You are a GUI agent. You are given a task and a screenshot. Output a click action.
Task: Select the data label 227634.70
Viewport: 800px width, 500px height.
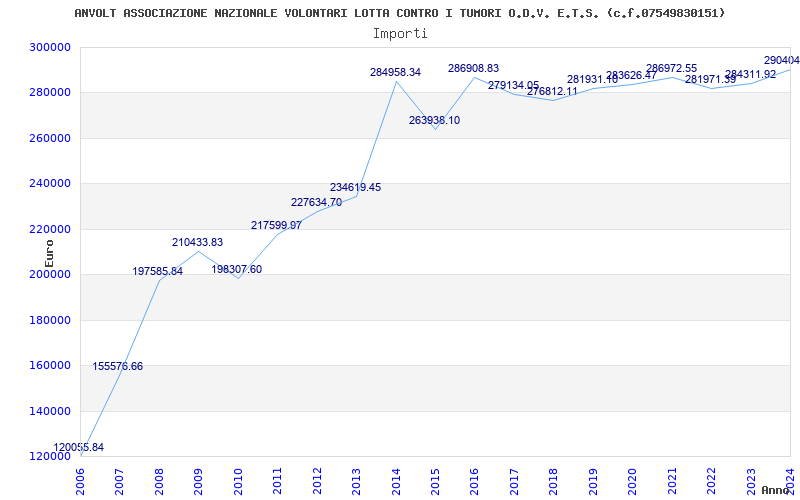pyautogui.click(x=316, y=203)
